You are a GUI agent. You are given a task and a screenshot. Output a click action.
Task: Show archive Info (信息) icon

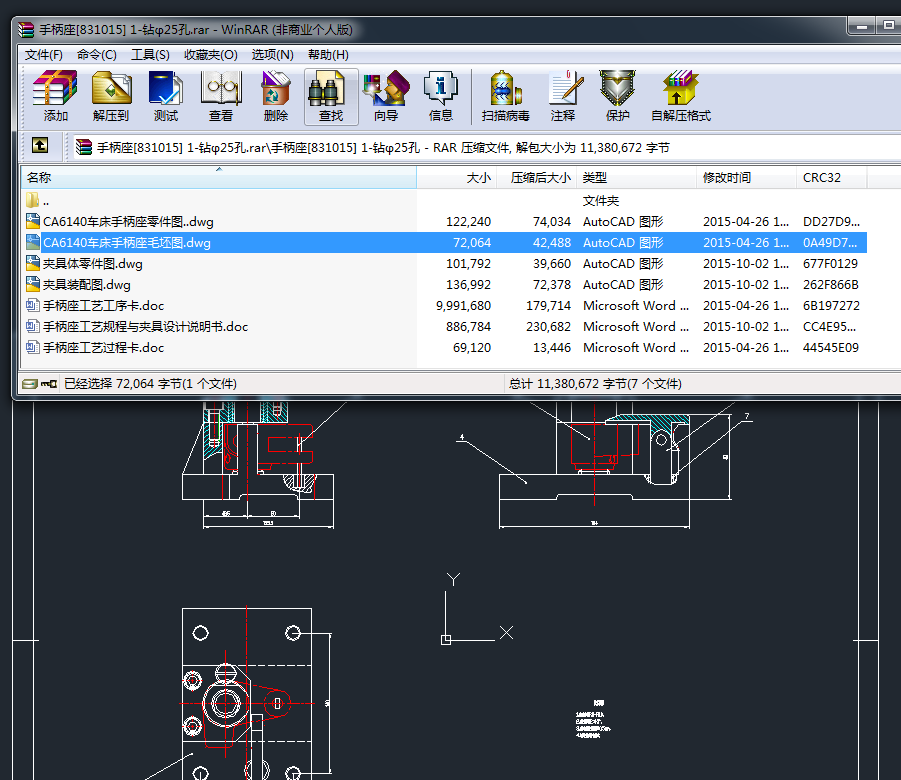440,96
